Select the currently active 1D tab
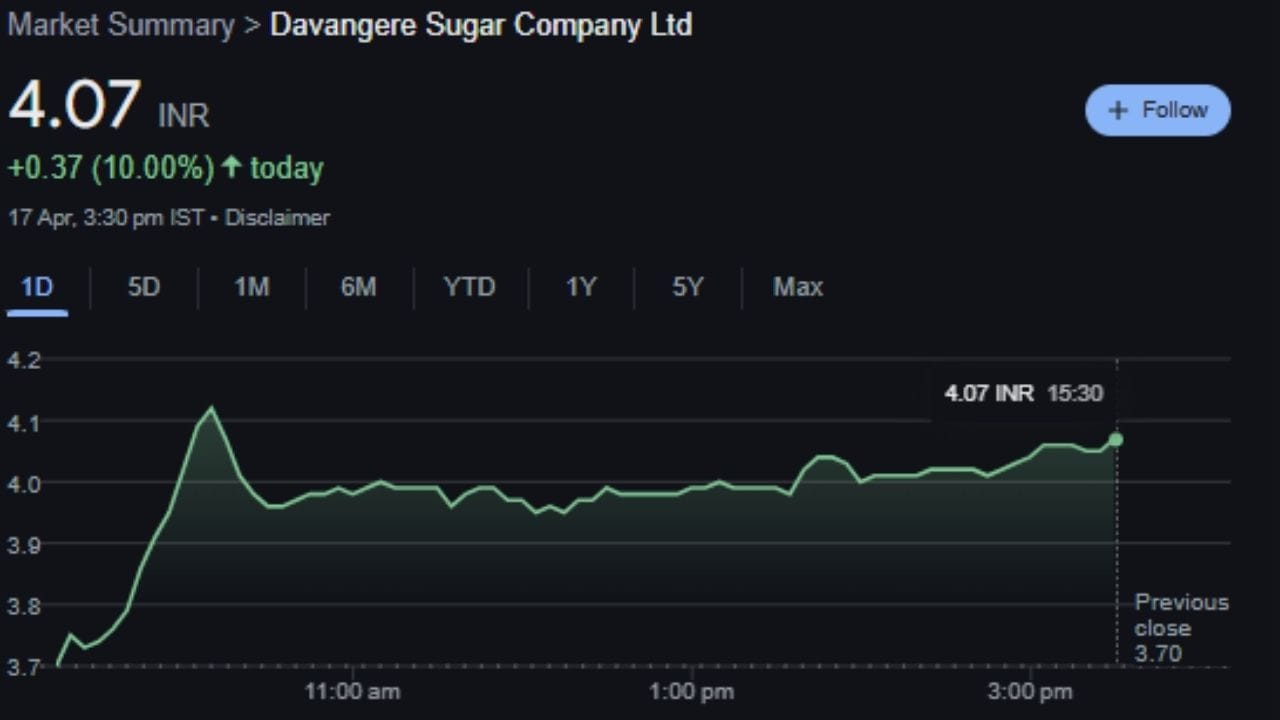The width and height of the screenshot is (1280, 720). tap(37, 287)
